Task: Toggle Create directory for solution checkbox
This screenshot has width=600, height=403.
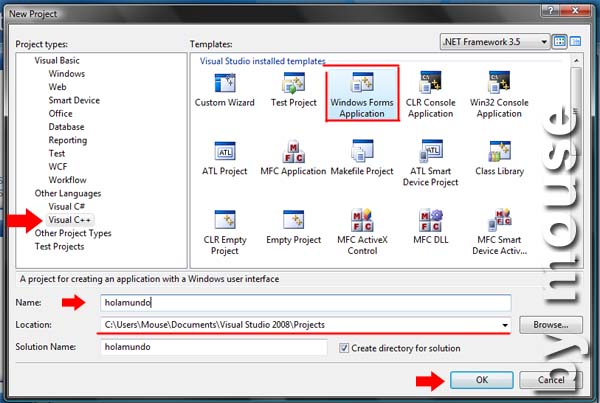Action: pyautogui.click(x=344, y=348)
